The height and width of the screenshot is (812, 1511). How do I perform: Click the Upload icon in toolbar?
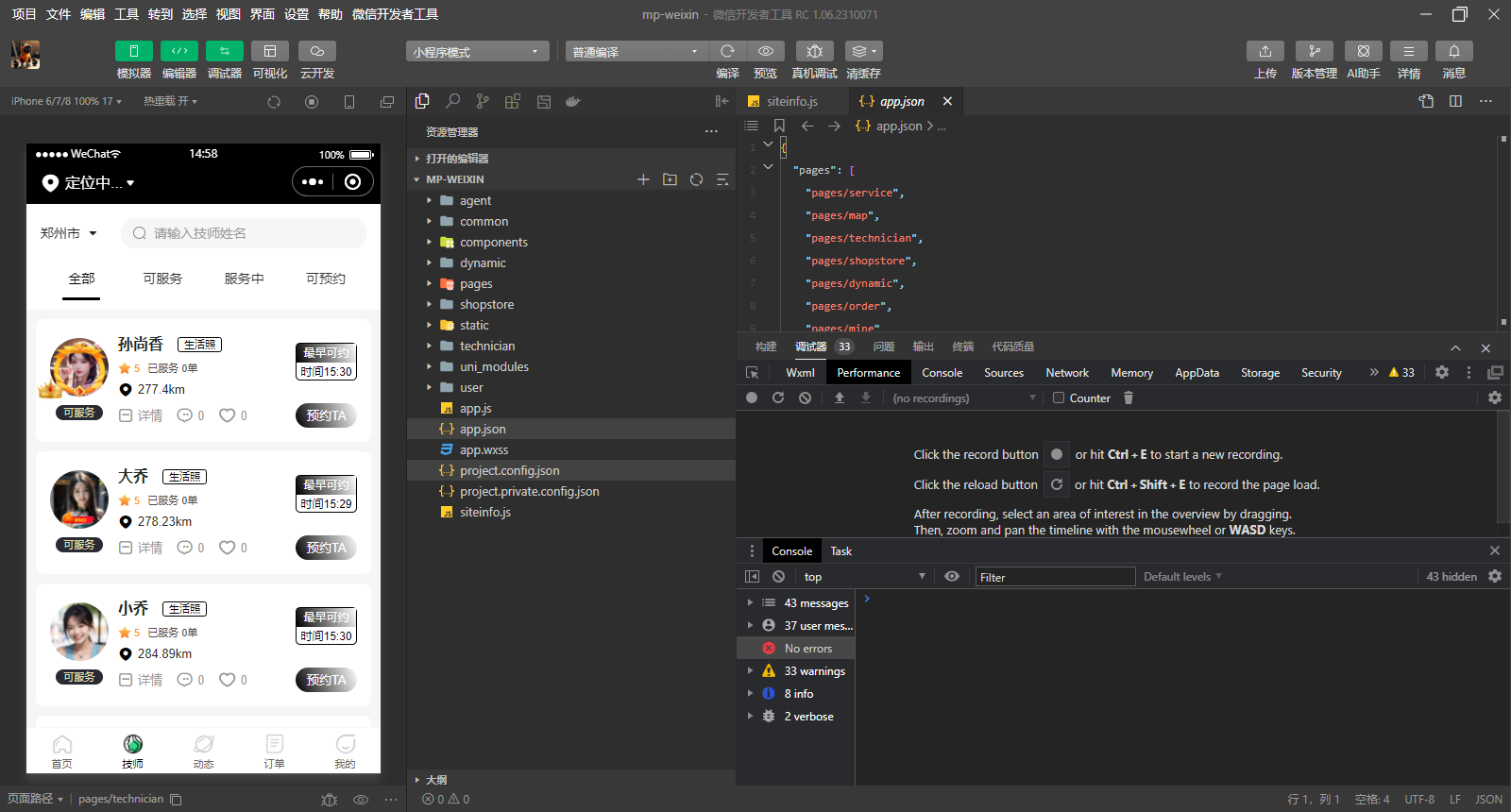1265,51
